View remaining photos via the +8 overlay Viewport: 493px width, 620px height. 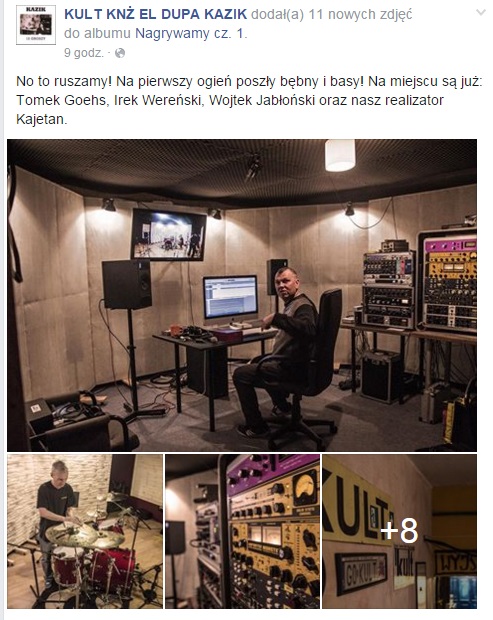pyautogui.click(x=399, y=531)
